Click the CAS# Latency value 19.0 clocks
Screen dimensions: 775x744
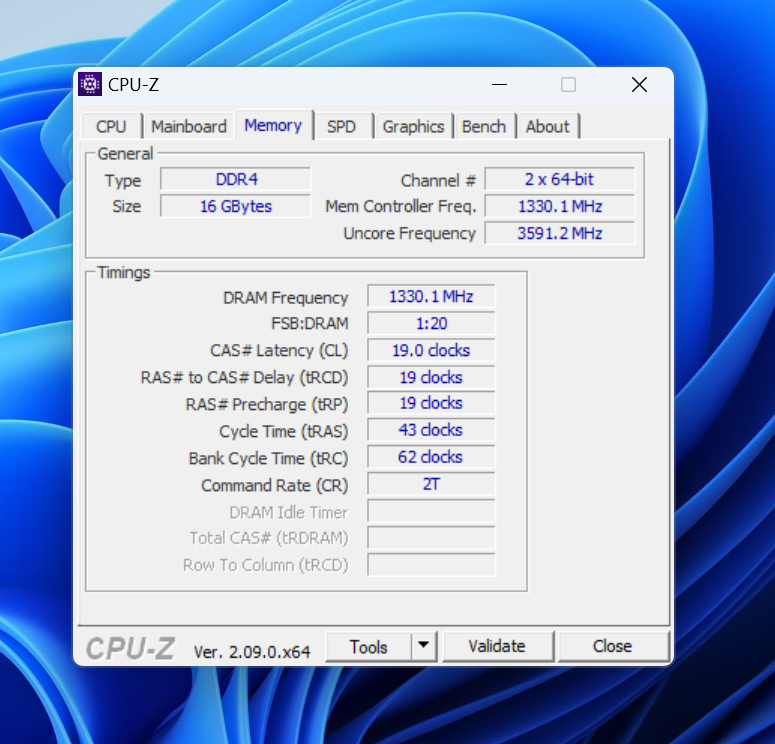[431, 350]
